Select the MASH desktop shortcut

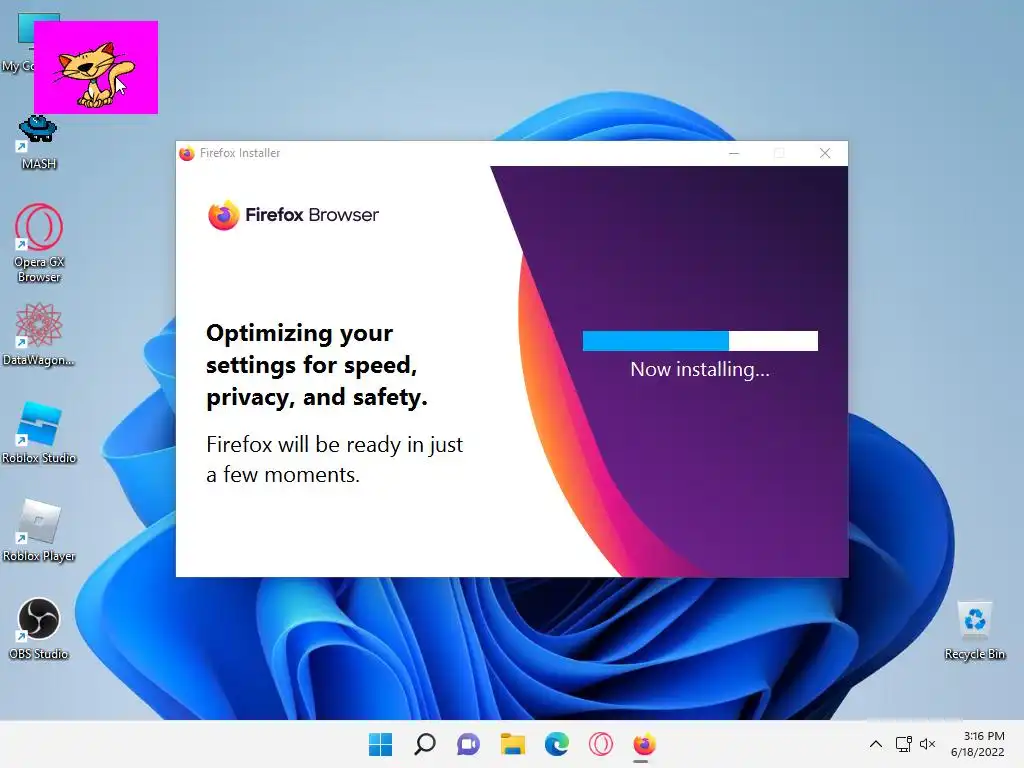pyautogui.click(x=38, y=140)
